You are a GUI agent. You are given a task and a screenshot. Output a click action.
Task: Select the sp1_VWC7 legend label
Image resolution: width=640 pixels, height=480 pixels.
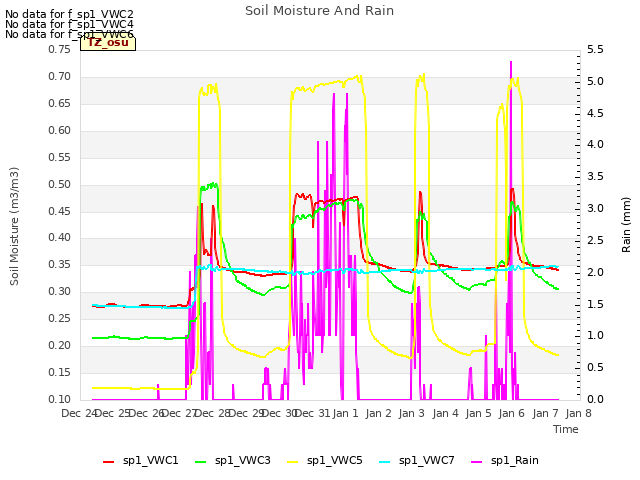tap(427, 460)
